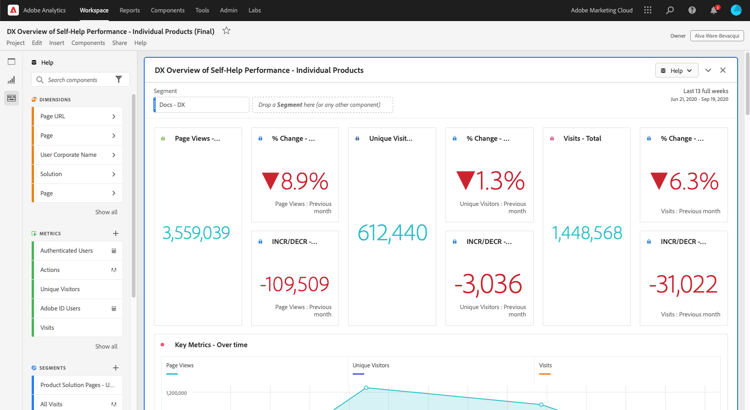750x410 pixels.
Task: Click Adobe icon beside Actions metric
Action: (114, 270)
